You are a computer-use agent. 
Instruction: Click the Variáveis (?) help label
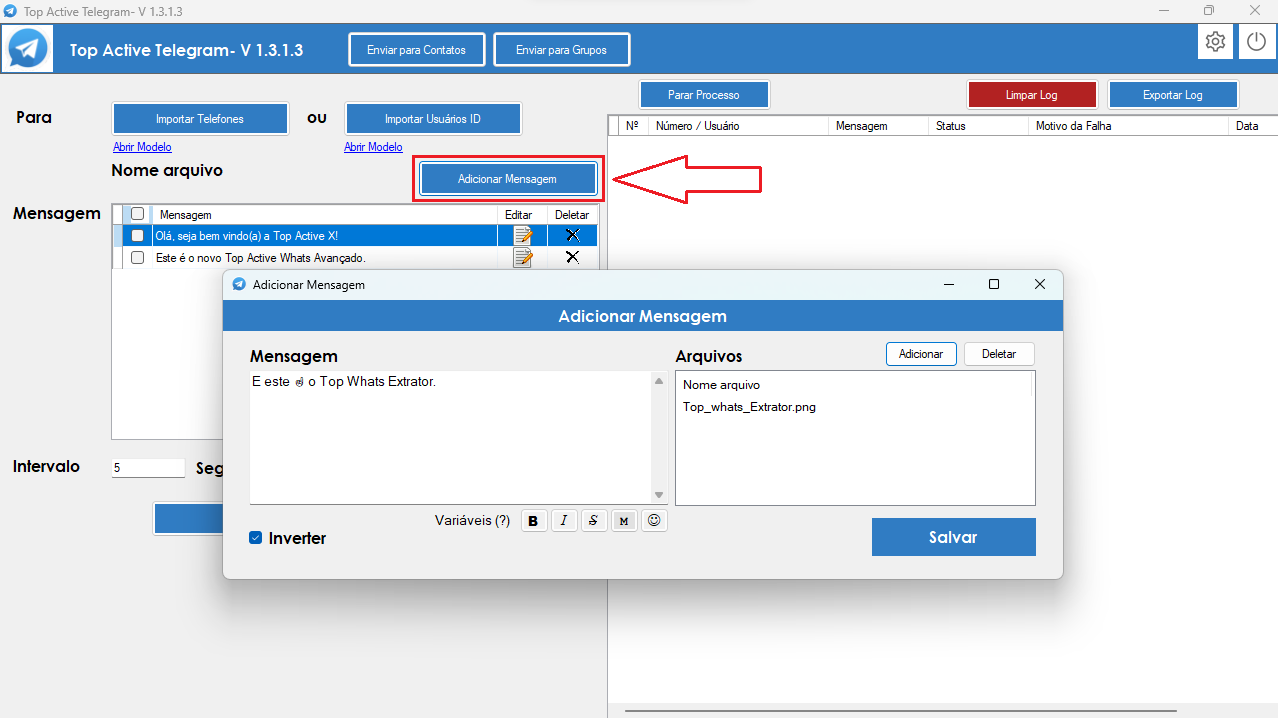472,521
